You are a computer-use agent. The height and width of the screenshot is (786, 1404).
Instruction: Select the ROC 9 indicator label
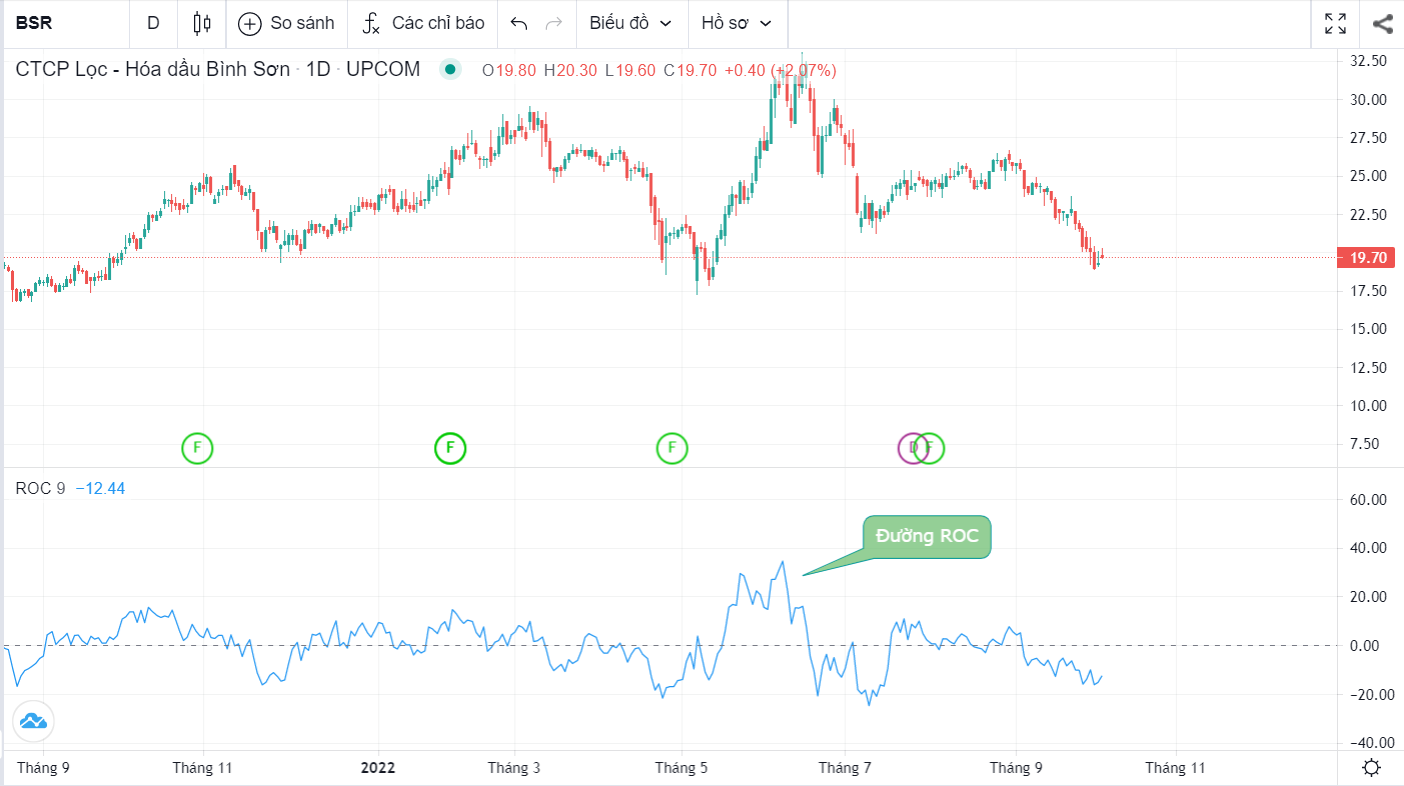(40, 488)
